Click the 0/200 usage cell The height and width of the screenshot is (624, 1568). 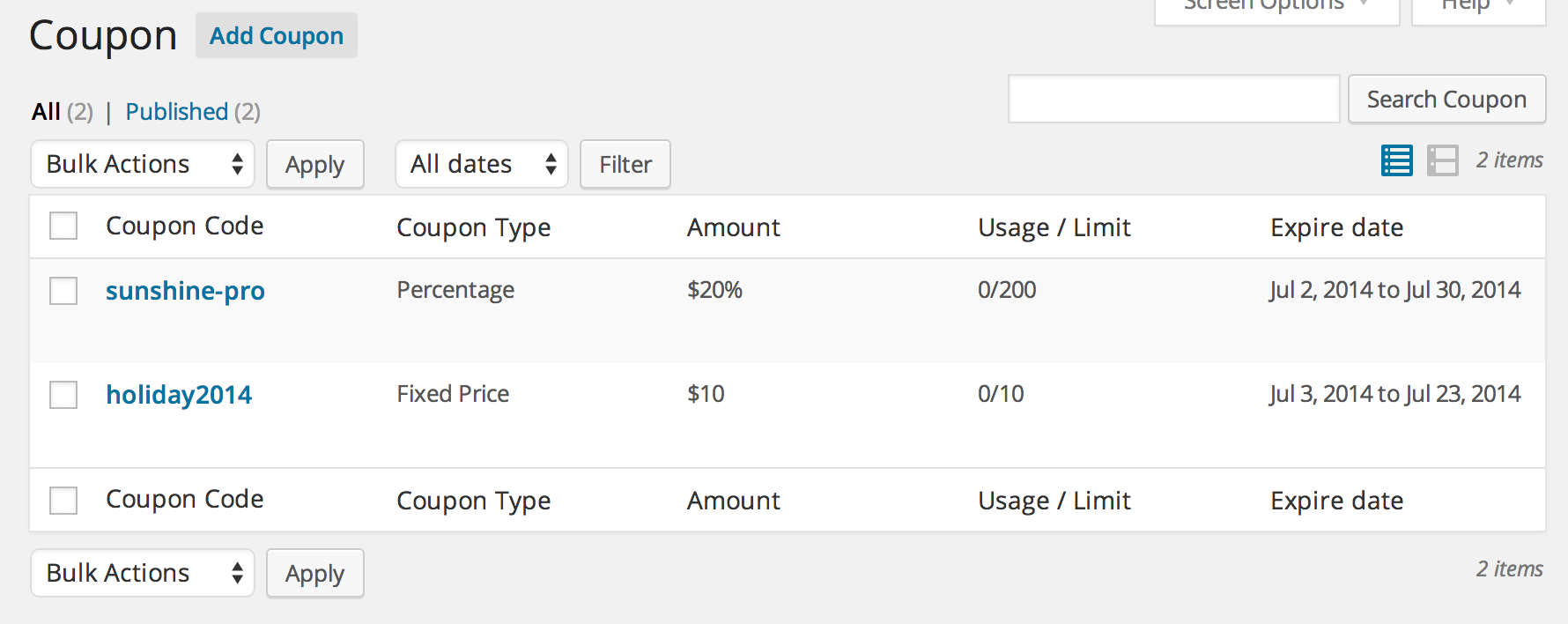pyautogui.click(x=1007, y=290)
